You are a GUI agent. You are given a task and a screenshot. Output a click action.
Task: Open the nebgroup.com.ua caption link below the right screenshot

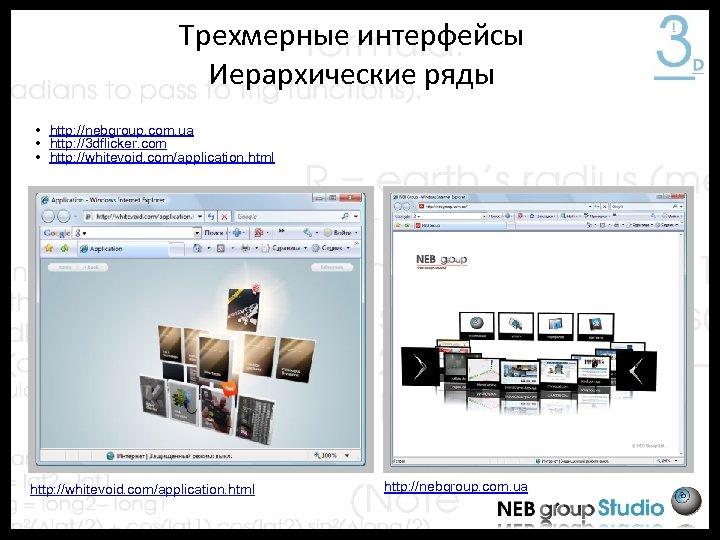point(456,486)
